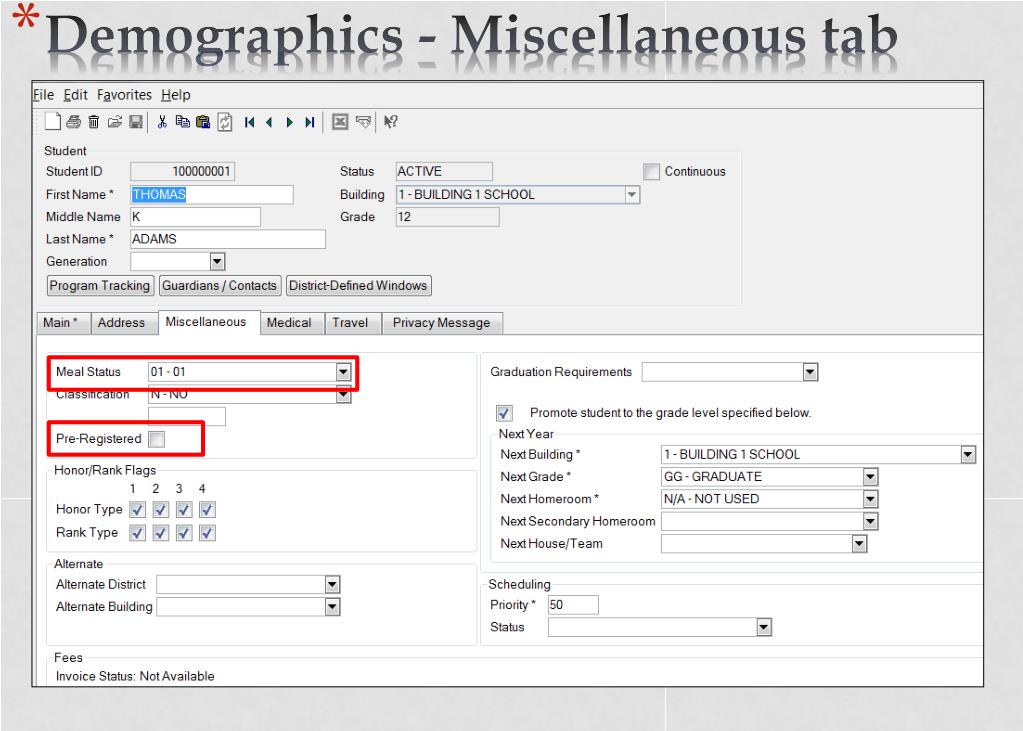Open the Alternate District dropdown
Viewport: 1023px width, 731px height.
pyautogui.click(x=332, y=585)
